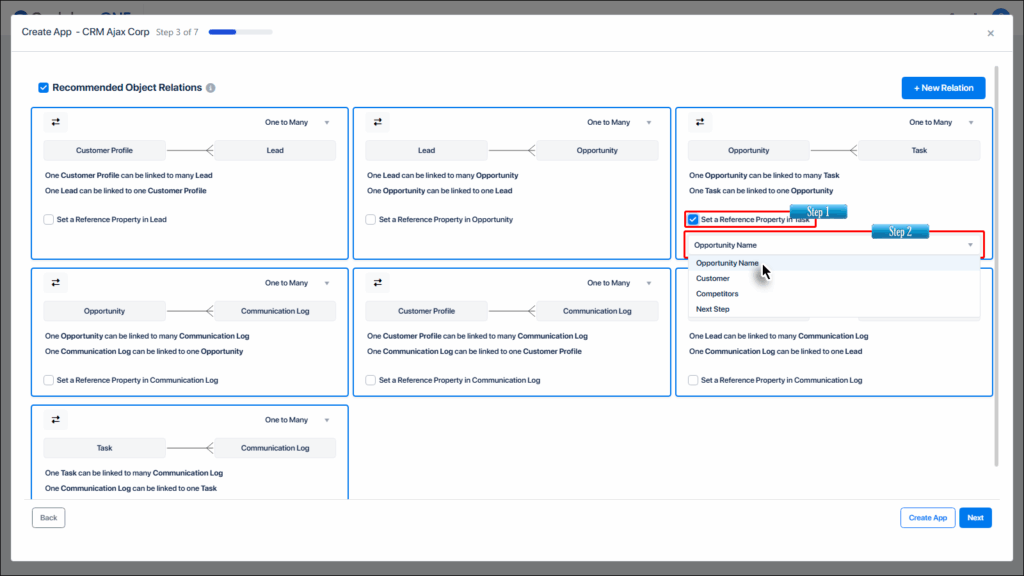
Task: Proceed with the Next button
Action: click(975, 518)
